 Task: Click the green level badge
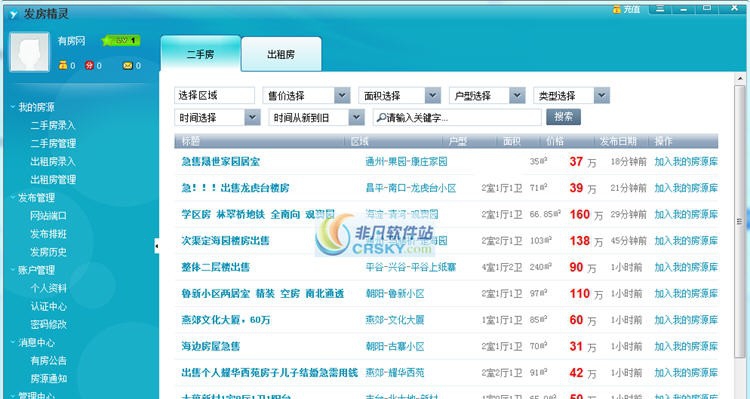[121, 41]
